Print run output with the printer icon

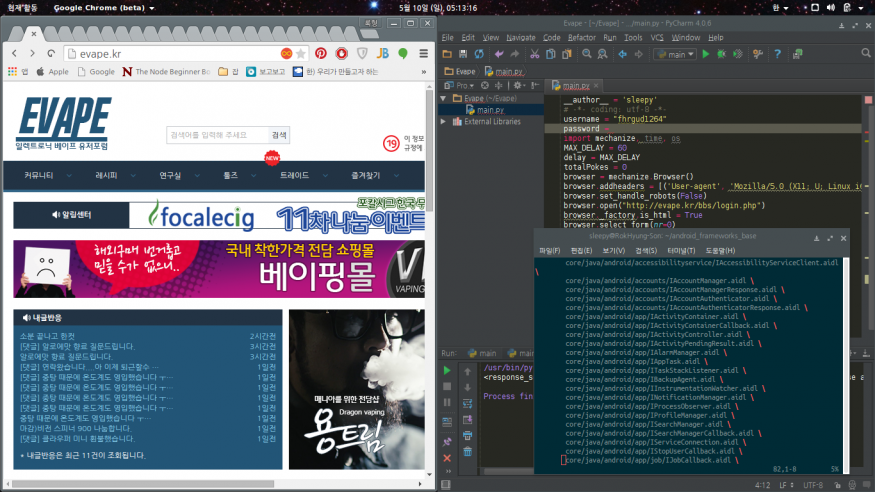click(468, 435)
